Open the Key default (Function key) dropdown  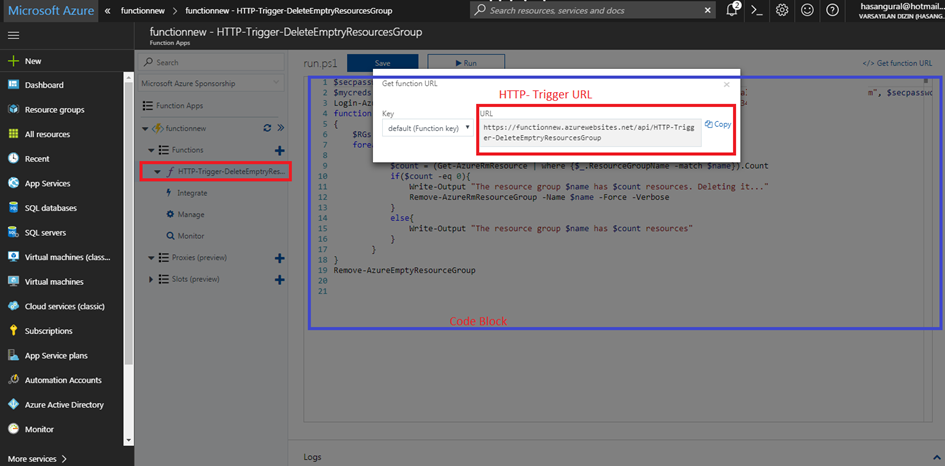(428, 128)
